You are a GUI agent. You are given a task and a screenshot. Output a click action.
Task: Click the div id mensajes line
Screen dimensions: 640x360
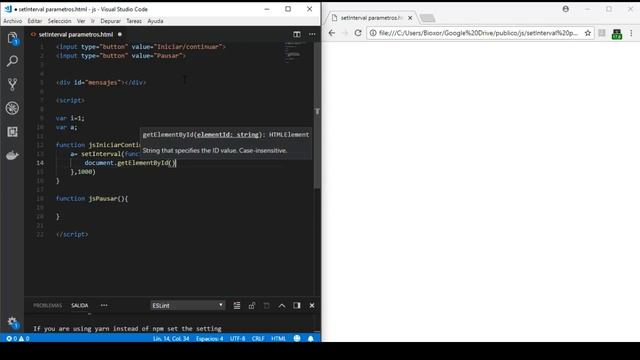click(x=101, y=82)
